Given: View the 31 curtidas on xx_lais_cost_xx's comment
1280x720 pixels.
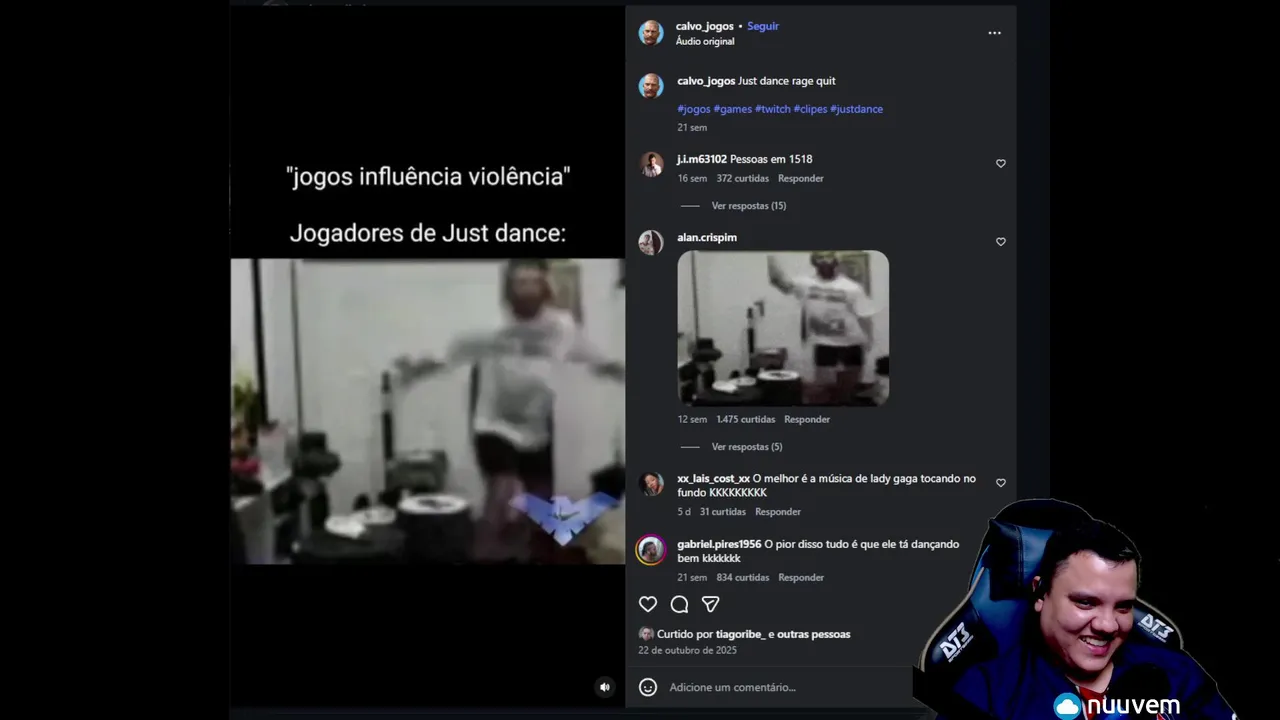Looking at the screenshot, I should pos(723,512).
